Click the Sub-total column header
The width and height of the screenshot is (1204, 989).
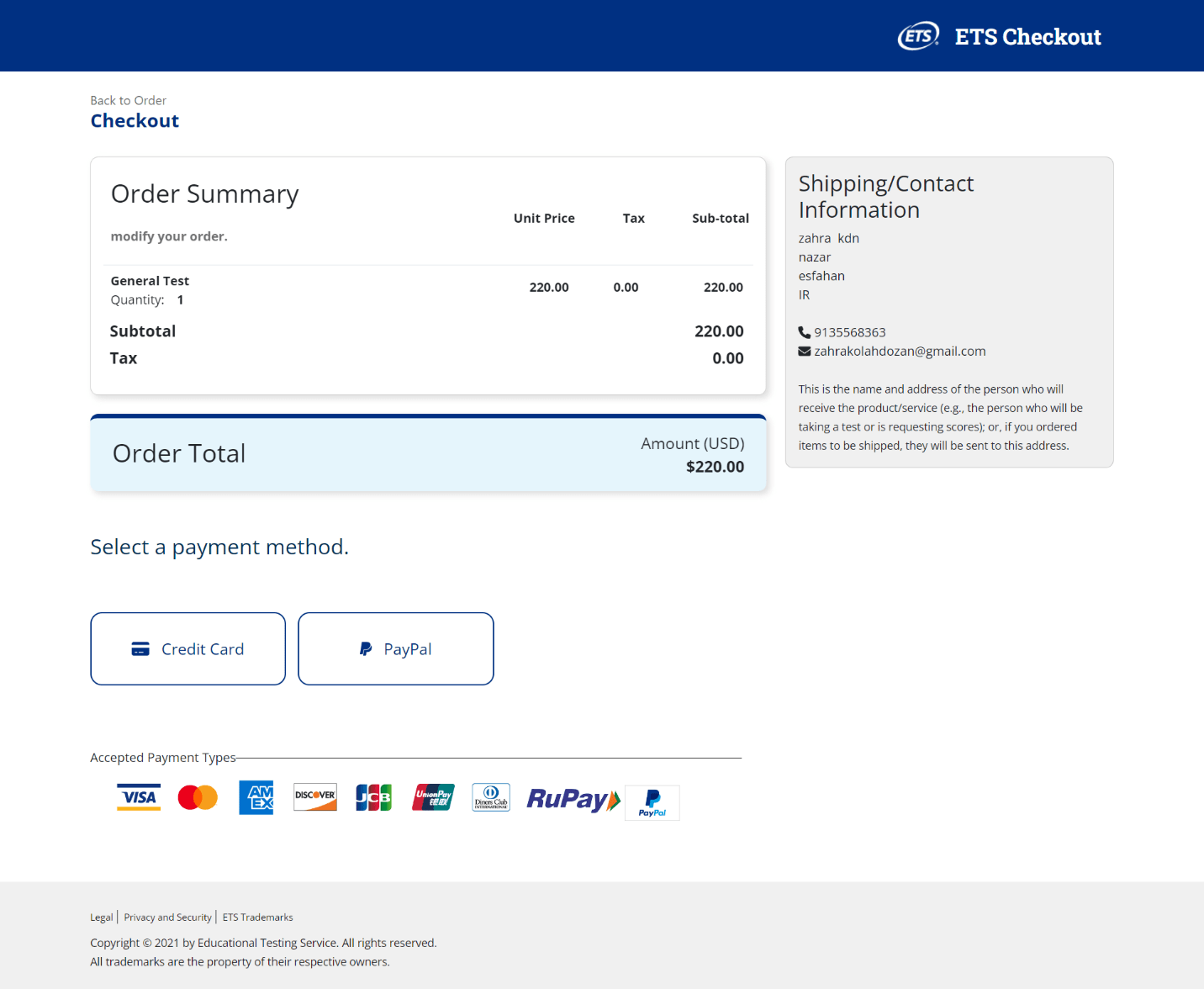[721, 218]
